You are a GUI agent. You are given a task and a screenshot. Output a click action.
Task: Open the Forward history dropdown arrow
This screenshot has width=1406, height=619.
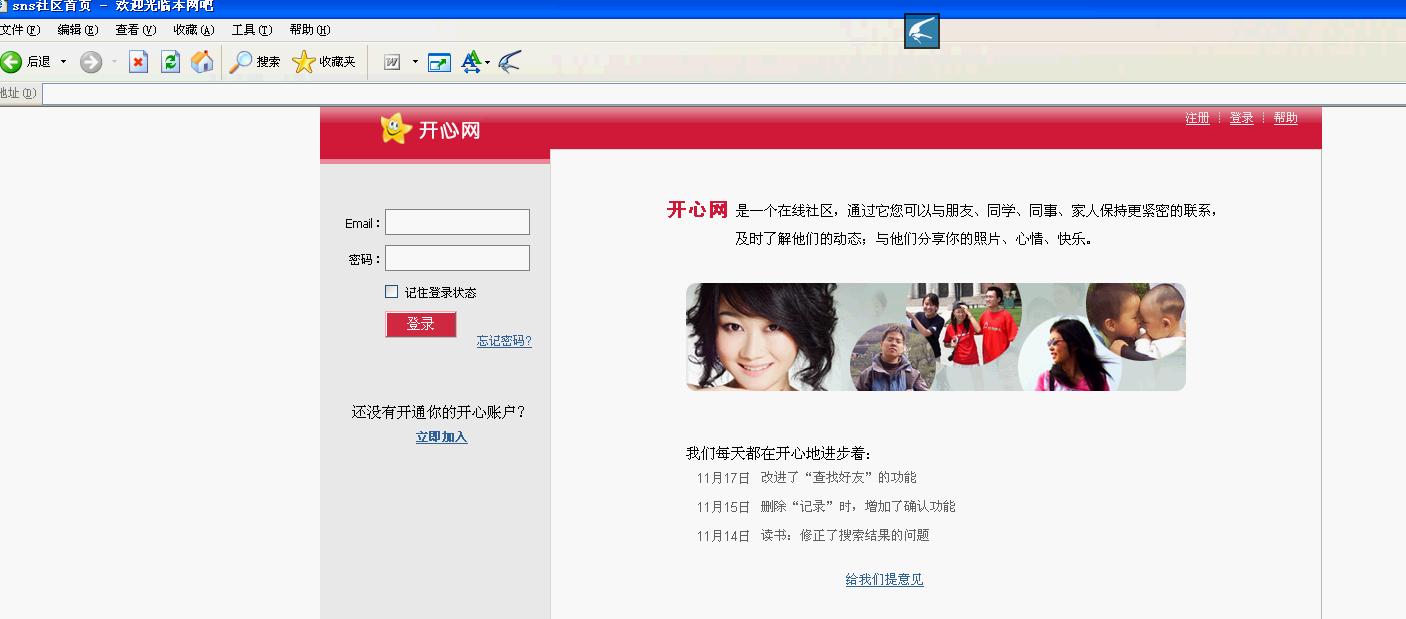tap(114, 62)
